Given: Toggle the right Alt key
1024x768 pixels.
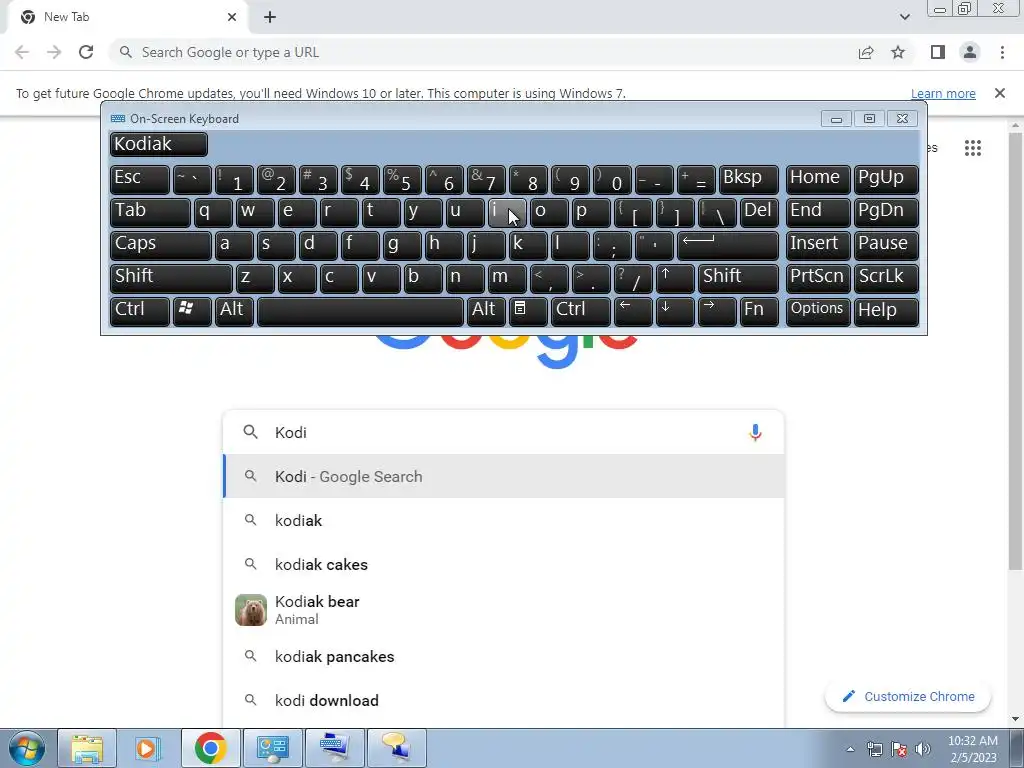Looking at the screenshot, I should (x=487, y=311).
